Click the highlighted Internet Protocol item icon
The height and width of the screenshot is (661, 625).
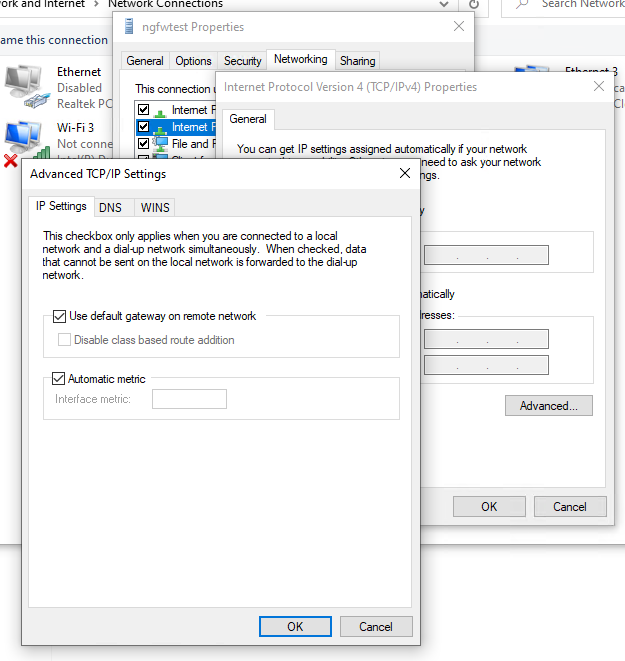(x=160, y=127)
